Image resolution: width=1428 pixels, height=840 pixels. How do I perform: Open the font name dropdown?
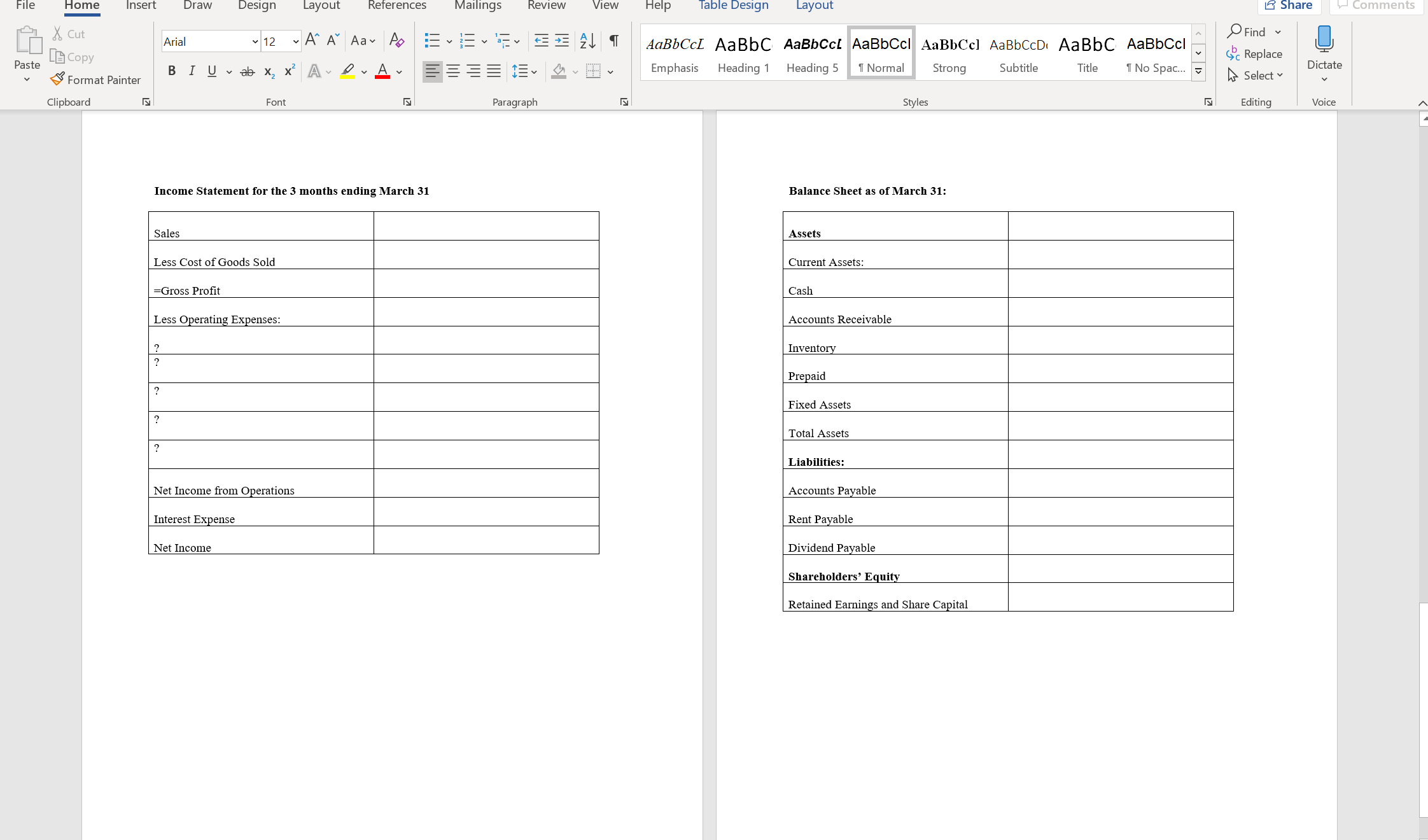point(255,42)
